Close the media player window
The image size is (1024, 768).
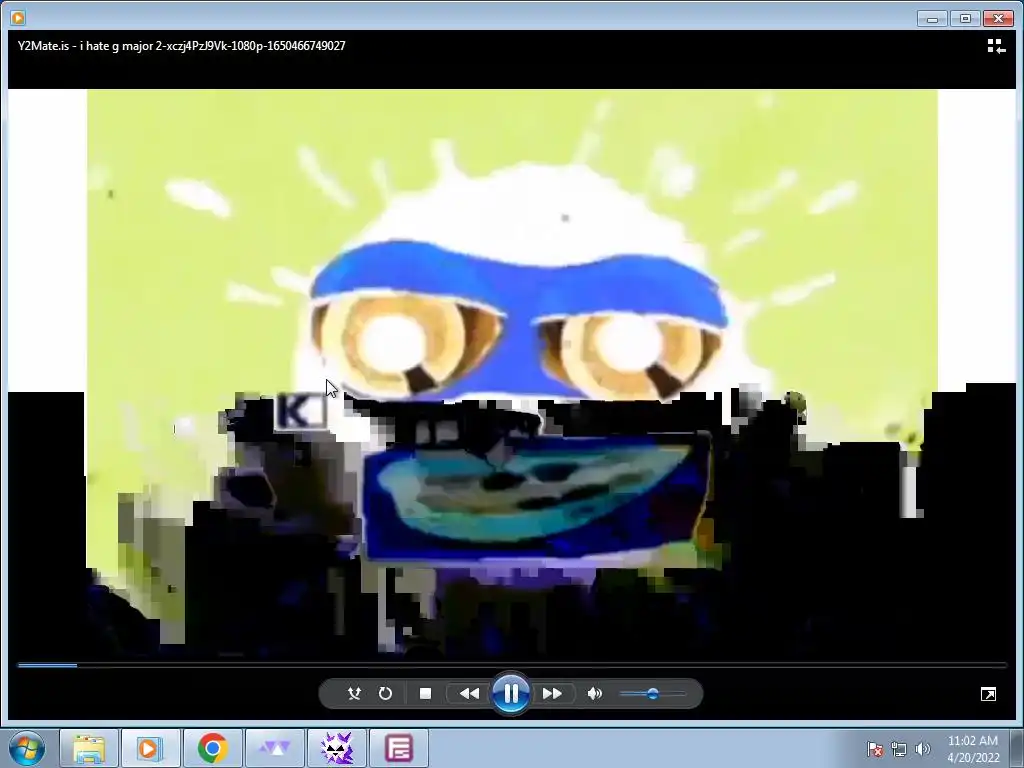[x=999, y=18]
